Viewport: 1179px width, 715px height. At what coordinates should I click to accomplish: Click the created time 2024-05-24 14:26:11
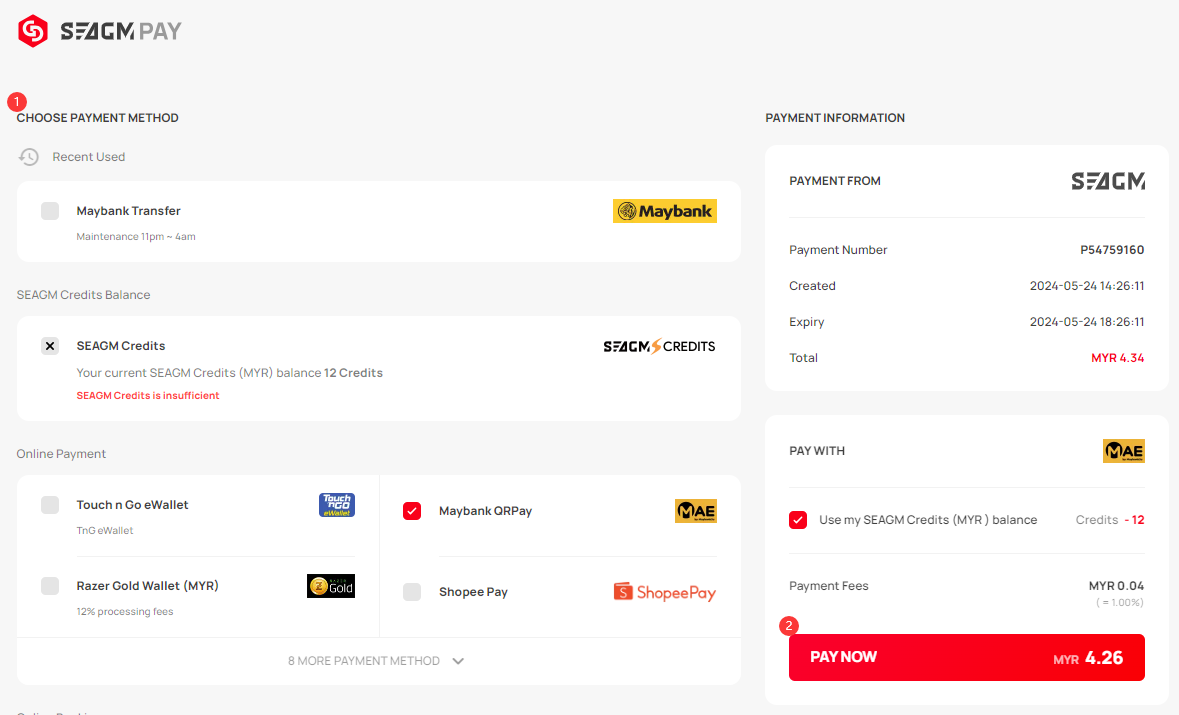coord(1087,286)
